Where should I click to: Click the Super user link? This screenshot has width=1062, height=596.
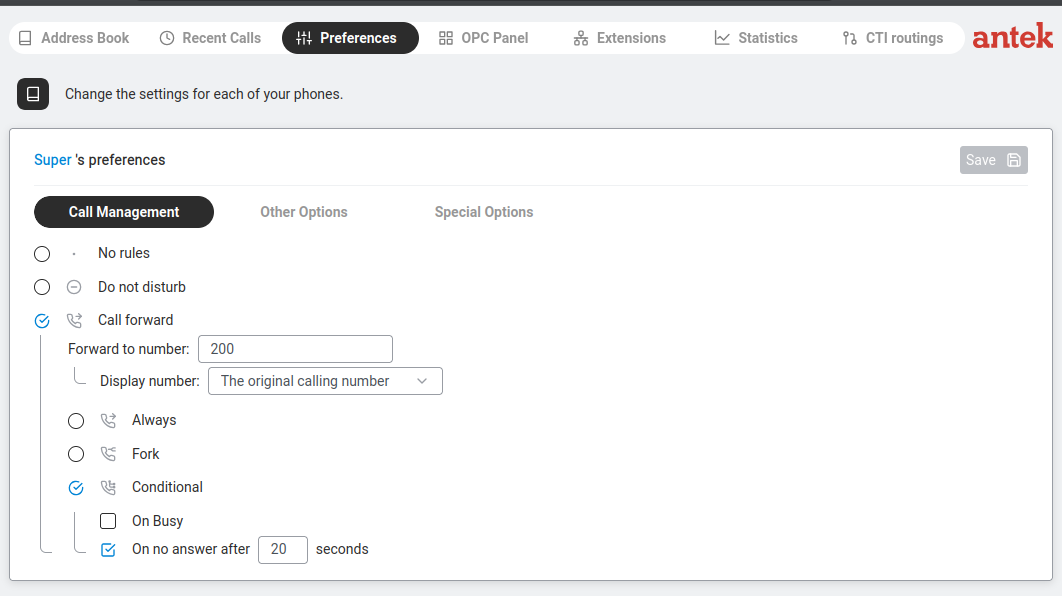click(x=53, y=160)
